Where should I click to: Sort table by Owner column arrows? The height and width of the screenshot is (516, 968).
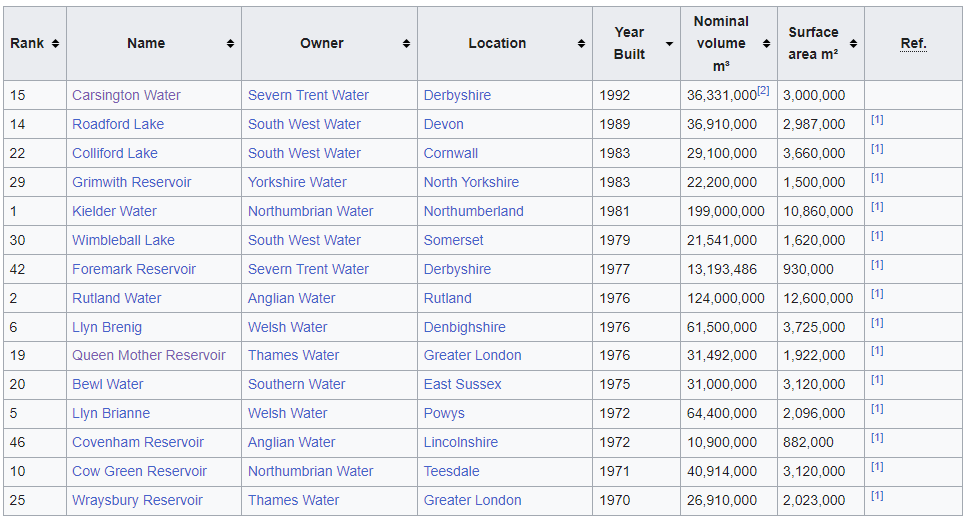coord(406,43)
